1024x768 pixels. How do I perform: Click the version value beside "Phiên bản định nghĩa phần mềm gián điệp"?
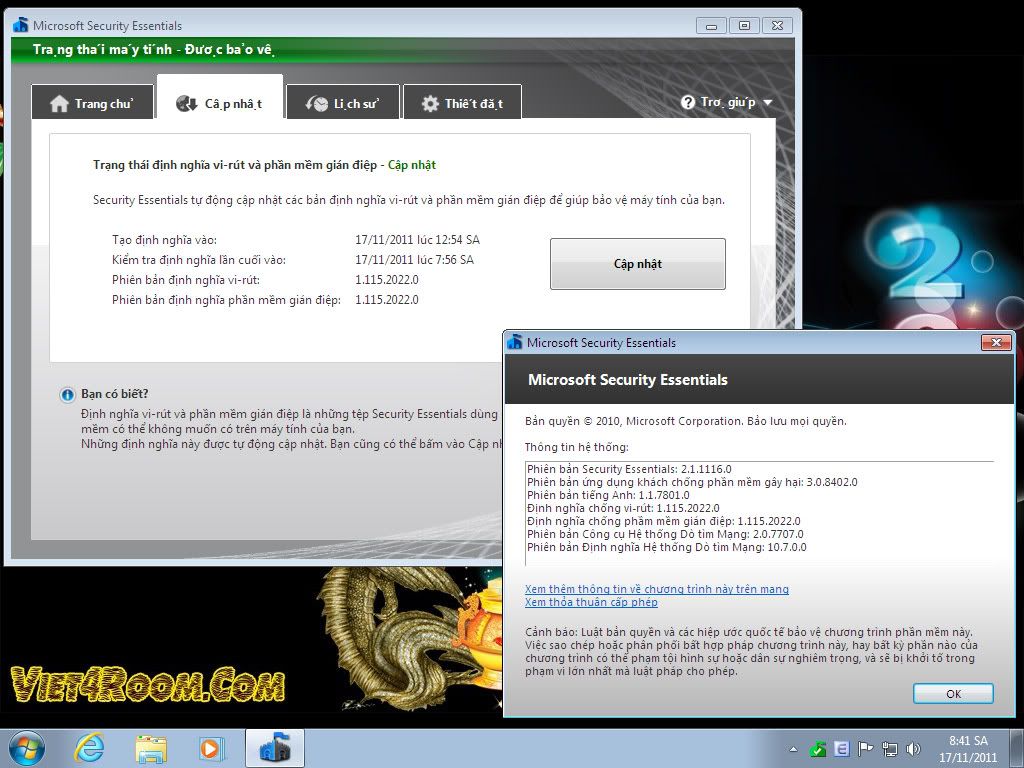point(387,300)
